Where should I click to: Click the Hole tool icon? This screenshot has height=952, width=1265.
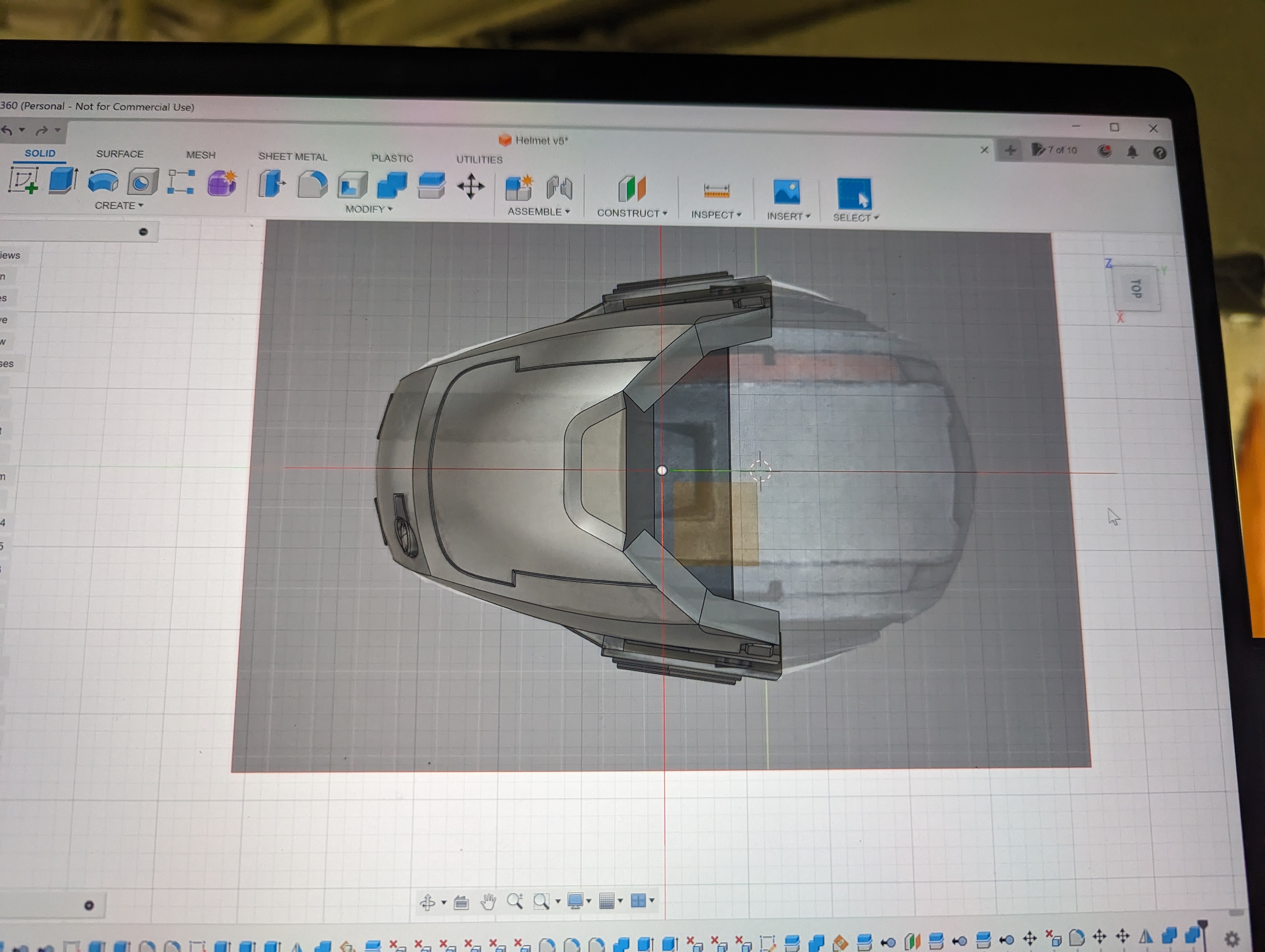click(x=142, y=182)
